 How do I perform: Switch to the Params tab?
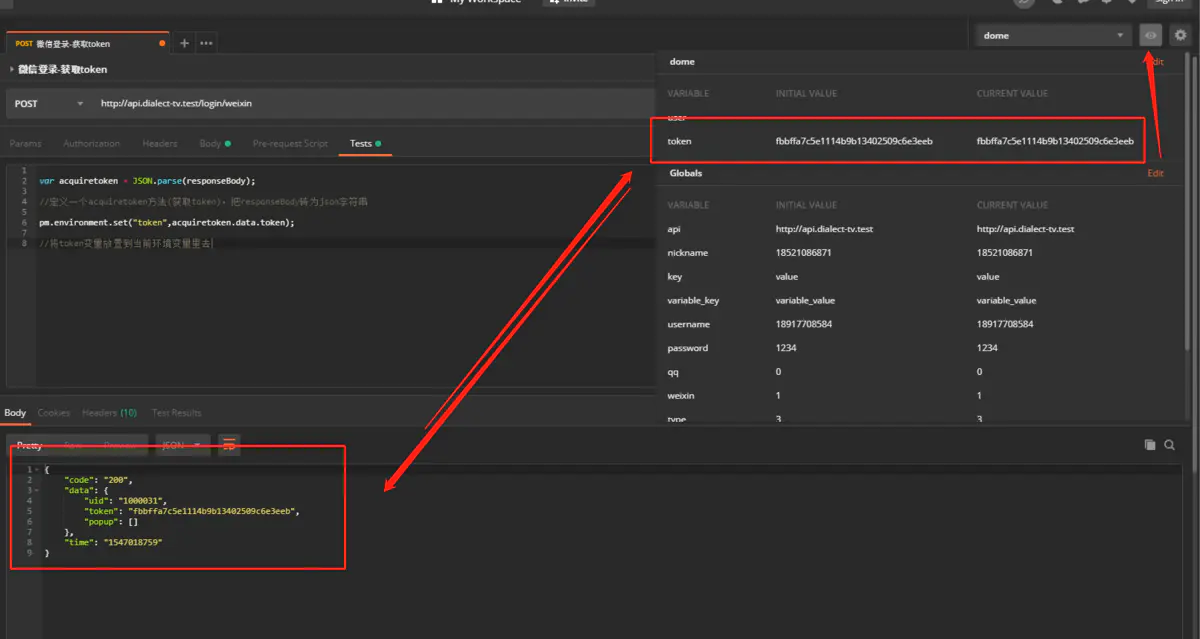(25, 144)
